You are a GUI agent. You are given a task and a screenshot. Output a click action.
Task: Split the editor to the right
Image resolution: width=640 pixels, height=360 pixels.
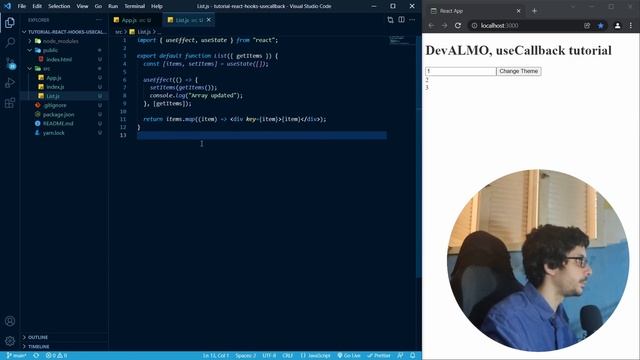click(x=401, y=20)
